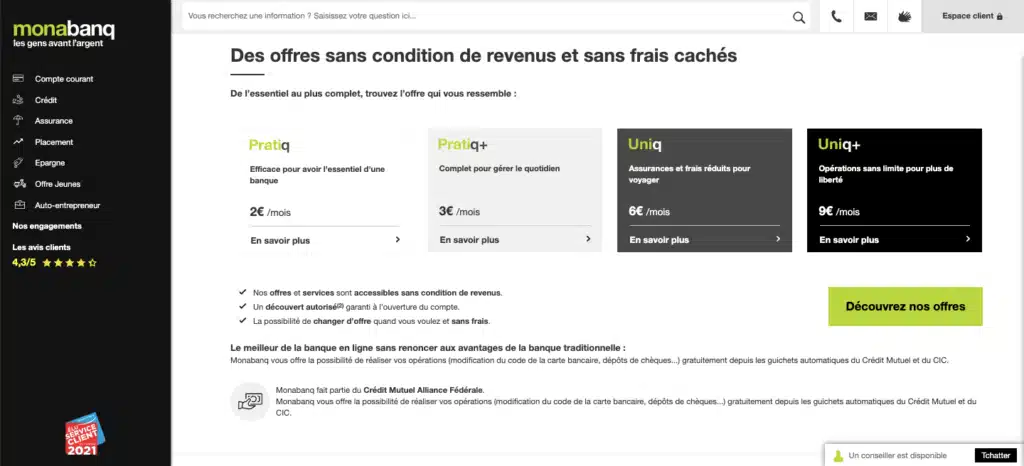The height and width of the screenshot is (466, 1024).
Task: Expand Pratiq+ card's En savoir plus arrow
Action: [x=588, y=240]
